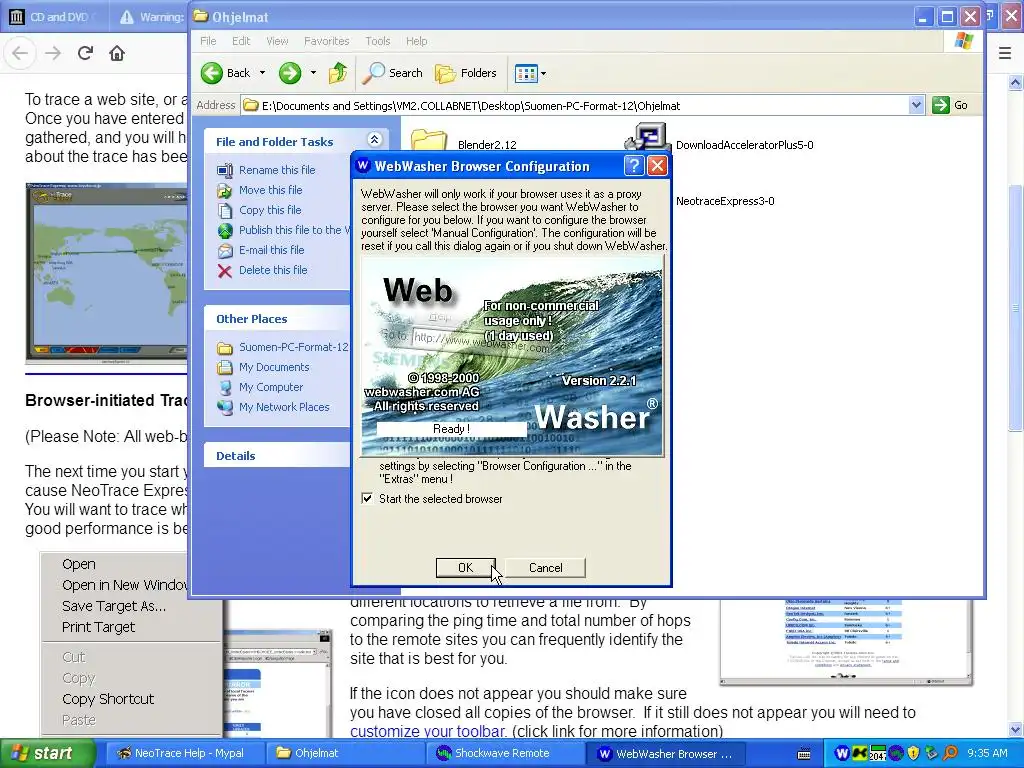1024x768 pixels.
Task: Switch to the Warning browser tab
Action: (152, 17)
